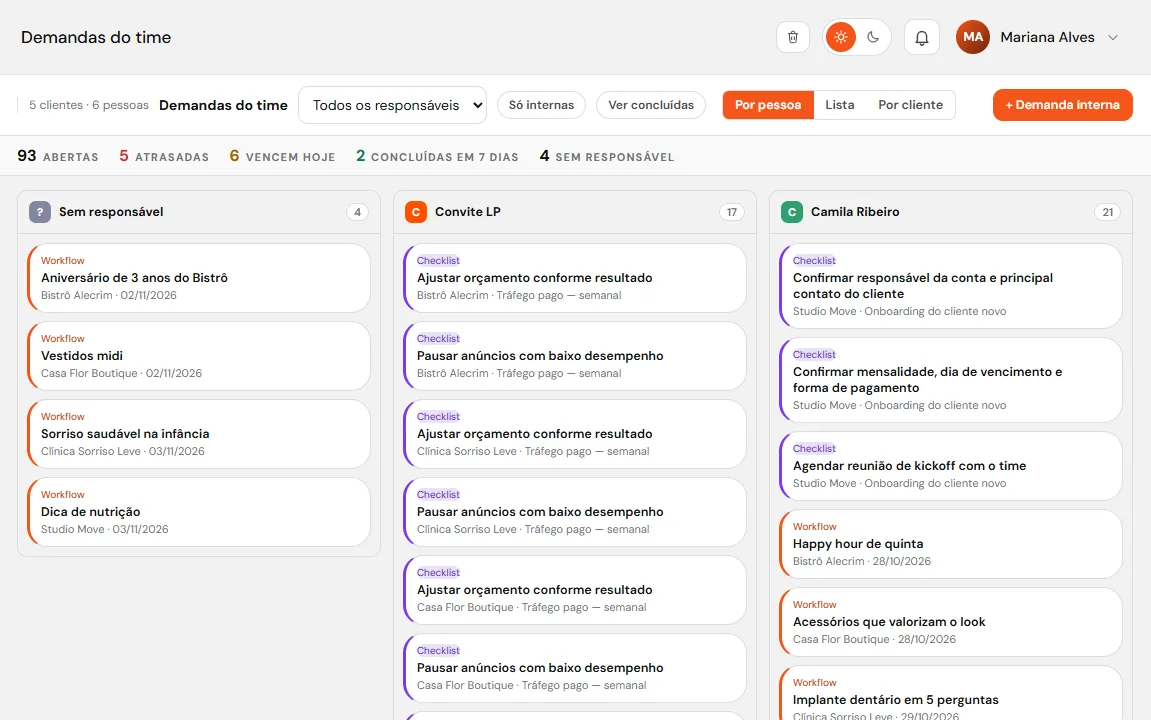Click the question mark icon of Sem responsável

[x=40, y=212]
